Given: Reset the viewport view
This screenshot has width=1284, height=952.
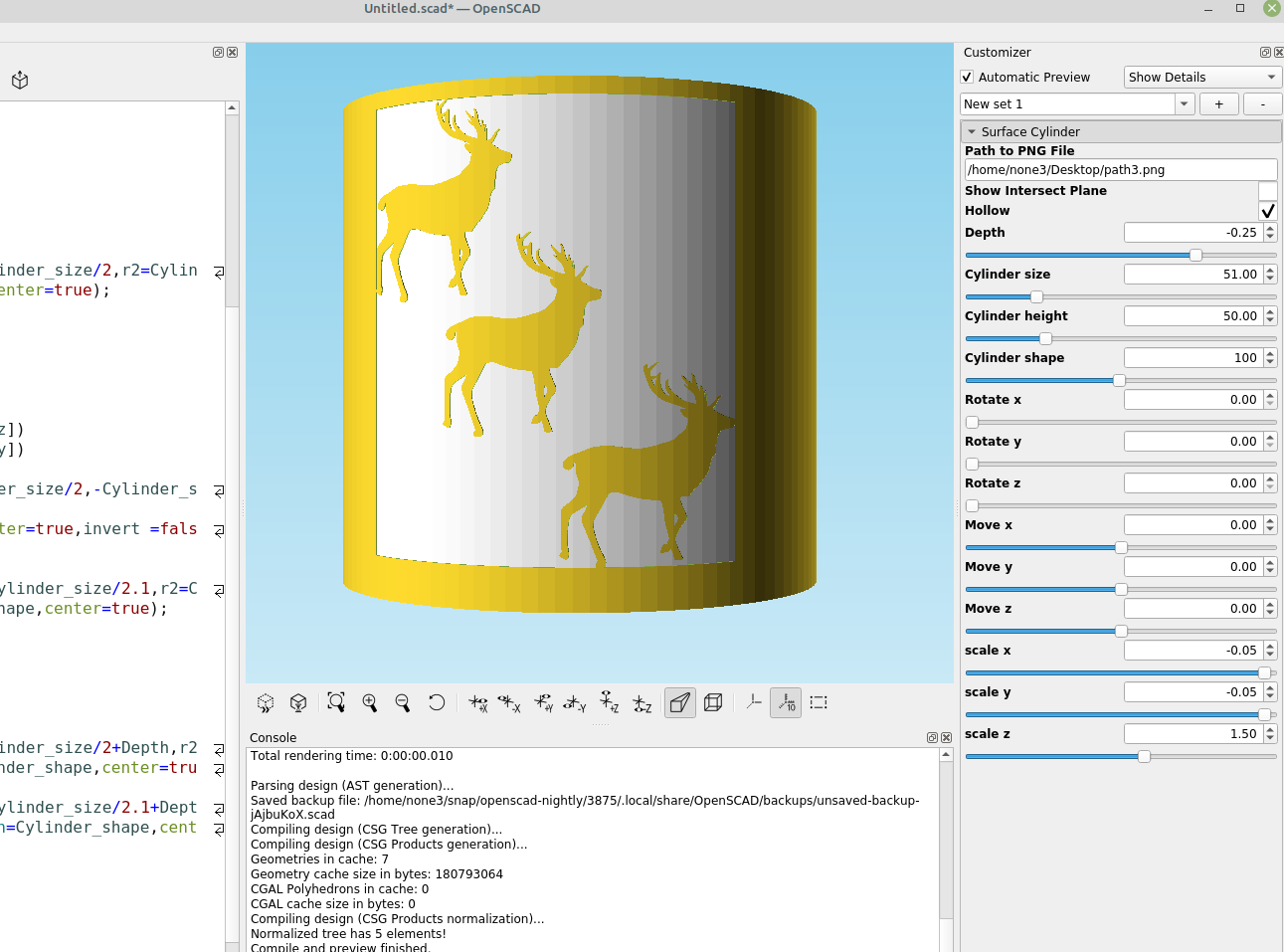Looking at the screenshot, I should click(x=437, y=702).
